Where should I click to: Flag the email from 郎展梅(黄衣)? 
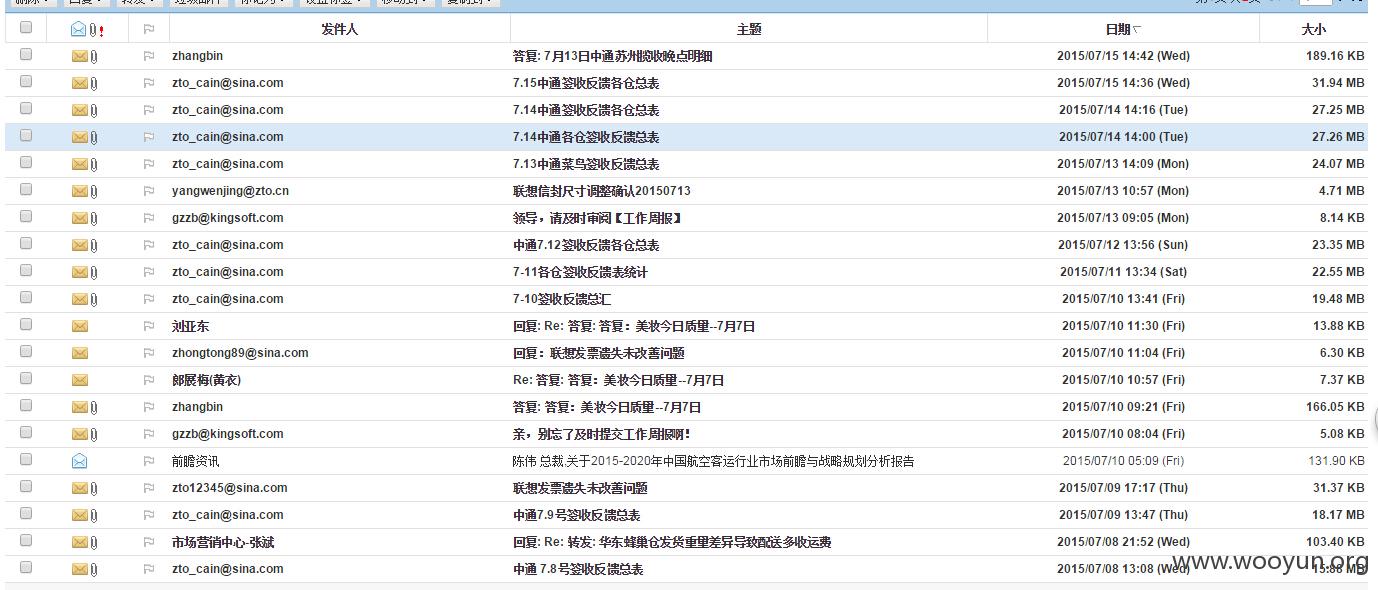[149, 380]
